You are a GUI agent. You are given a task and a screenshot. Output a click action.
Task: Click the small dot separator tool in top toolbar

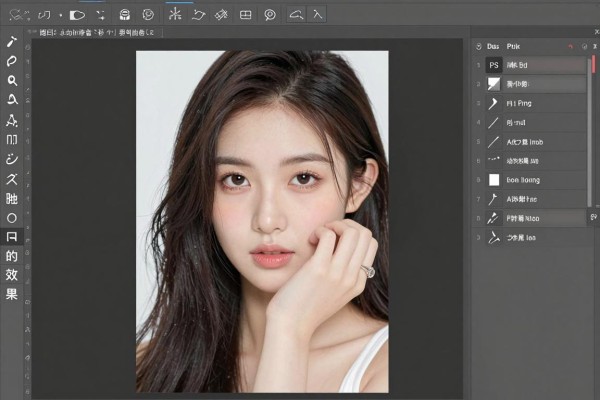pos(60,15)
